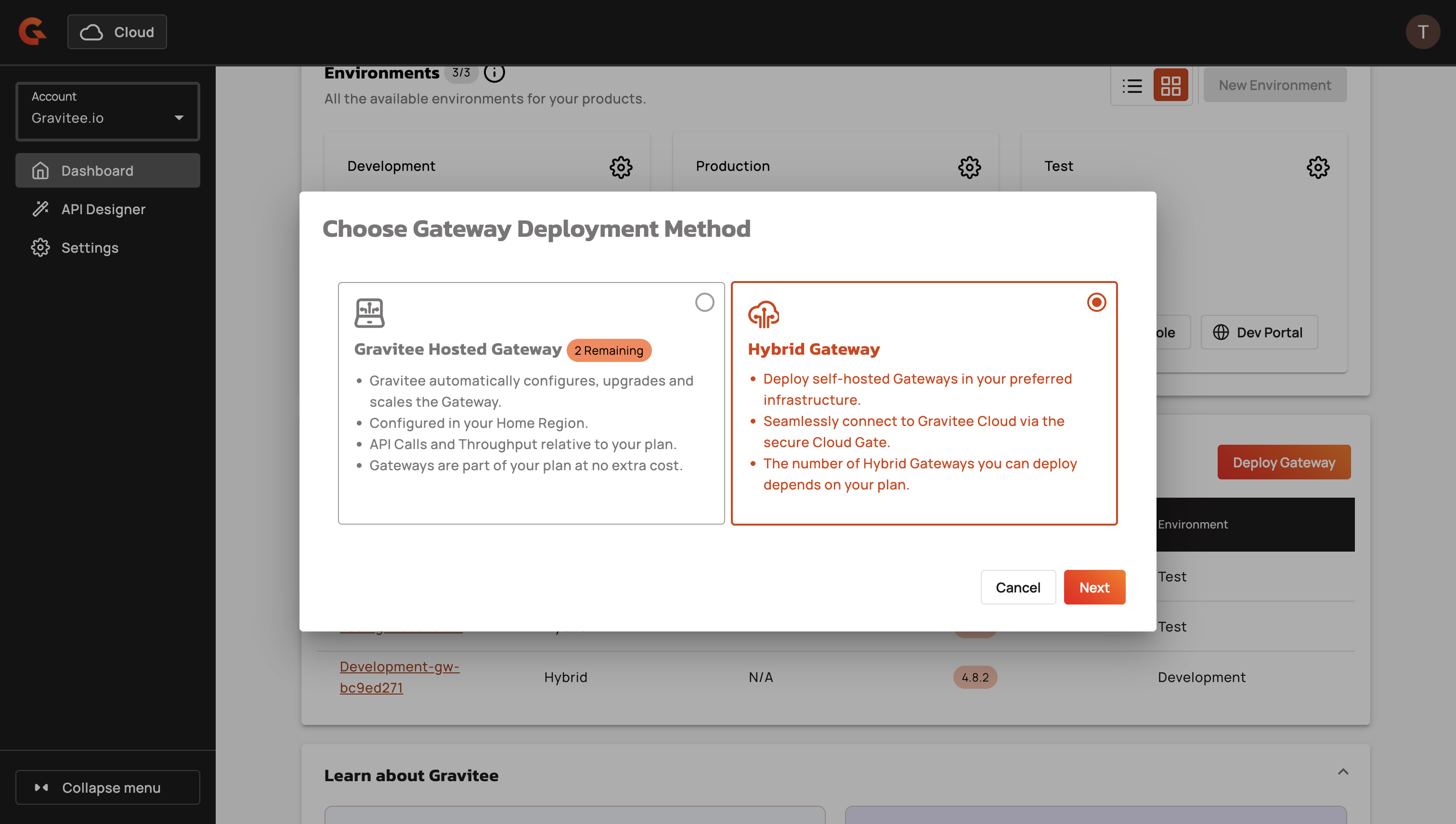This screenshot has height=824, width=1456.
Task: Open the Account Gravitee.io dropdown
Action: click(x=107, y=111)
